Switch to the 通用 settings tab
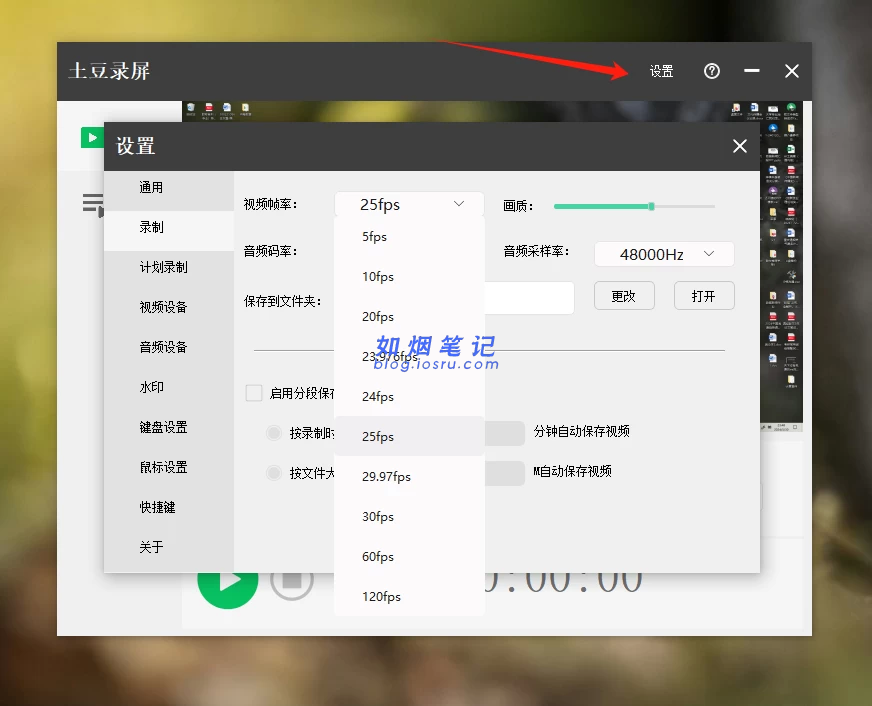Image resolution: width=872 pixels, height=706 pixels. [169, 188]
